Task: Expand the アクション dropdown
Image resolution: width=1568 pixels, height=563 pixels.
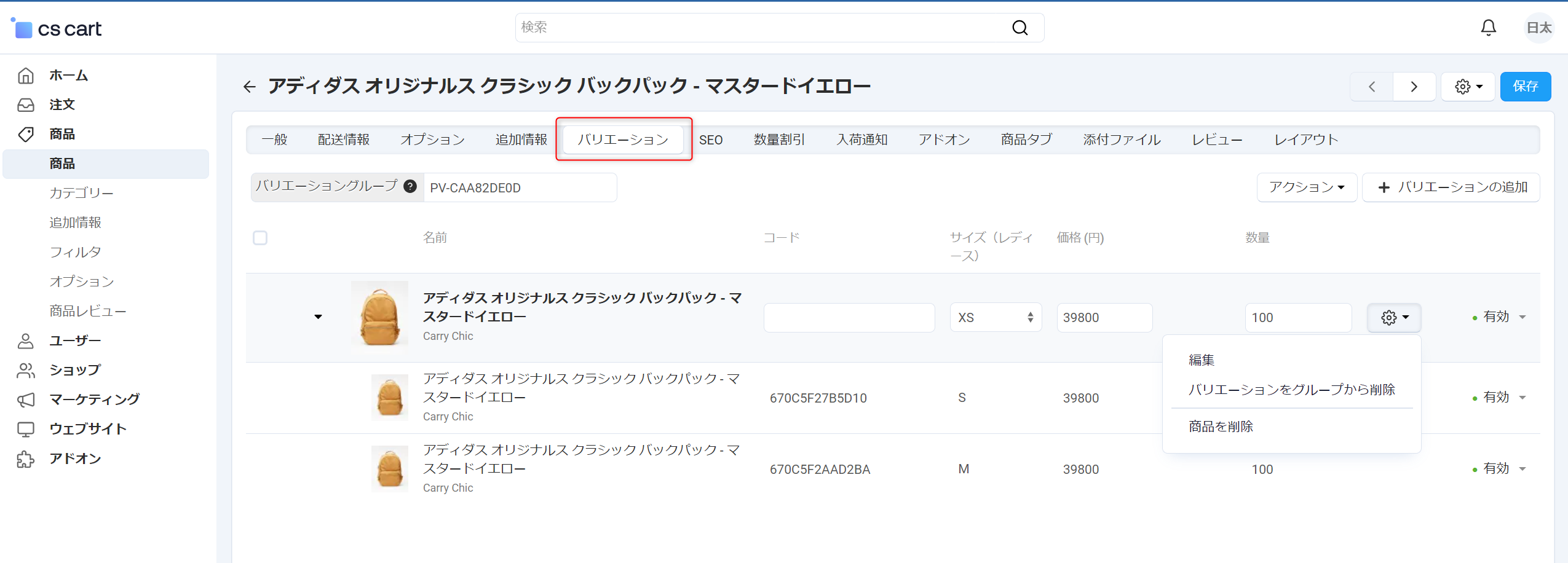Action: (x=1306, y=187)
